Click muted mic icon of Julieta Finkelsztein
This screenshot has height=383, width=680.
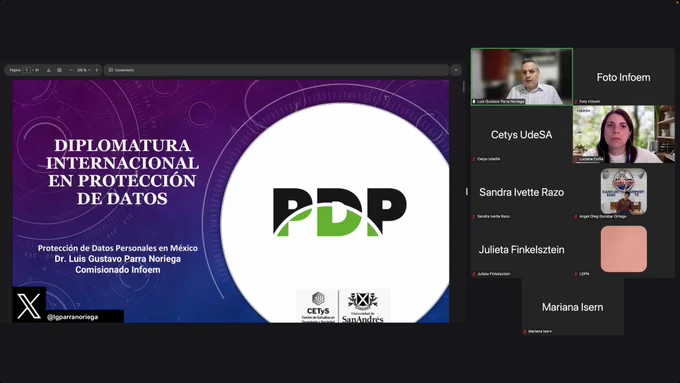tap(474, 274)
